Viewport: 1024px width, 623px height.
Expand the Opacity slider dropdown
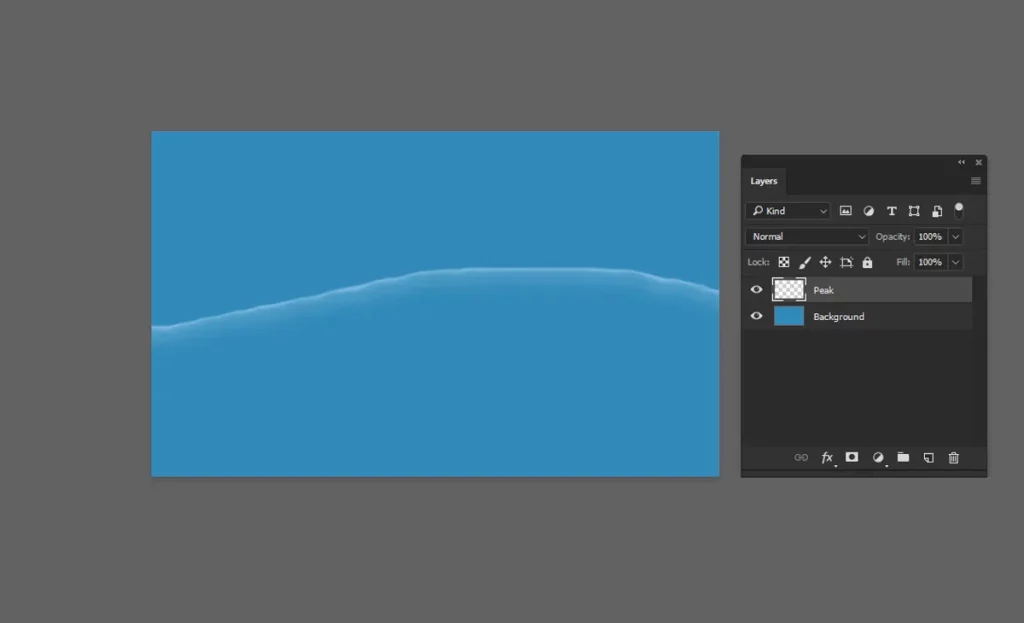coord(956,237)
